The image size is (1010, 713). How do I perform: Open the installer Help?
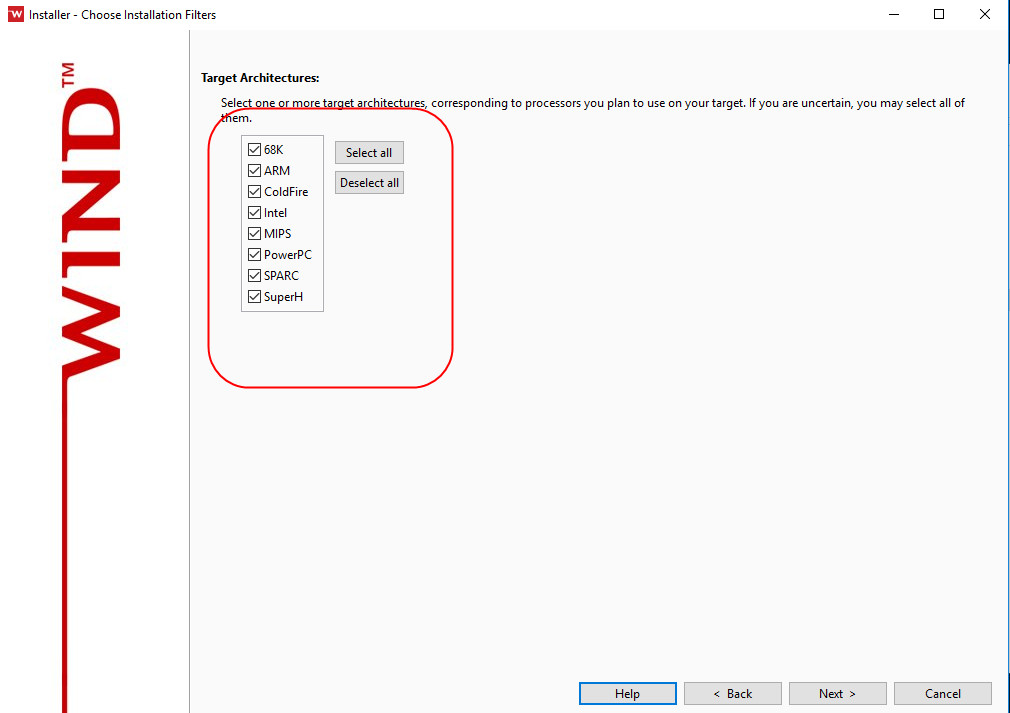(627, 693)
